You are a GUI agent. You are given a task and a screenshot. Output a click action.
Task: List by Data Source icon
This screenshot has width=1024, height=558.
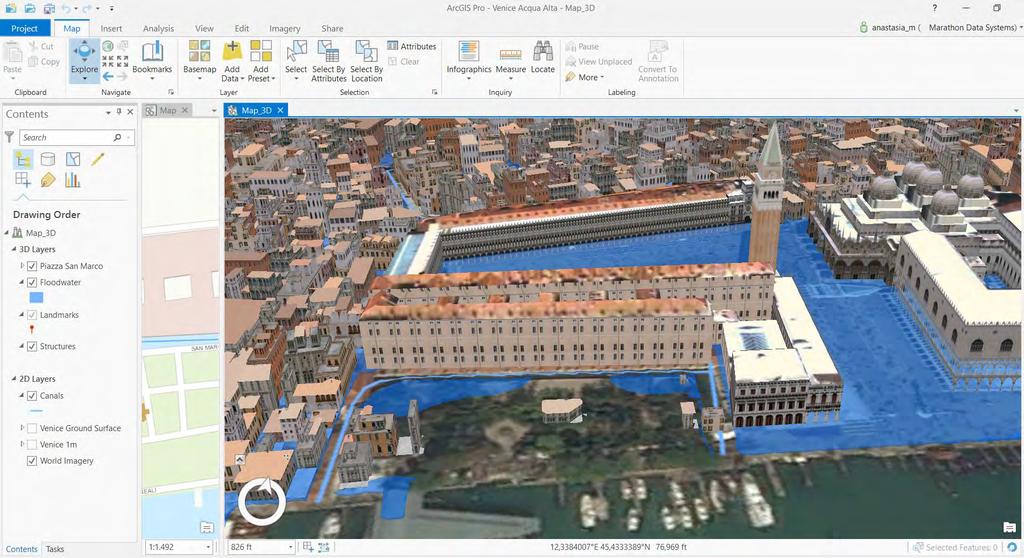pos(48,159)
